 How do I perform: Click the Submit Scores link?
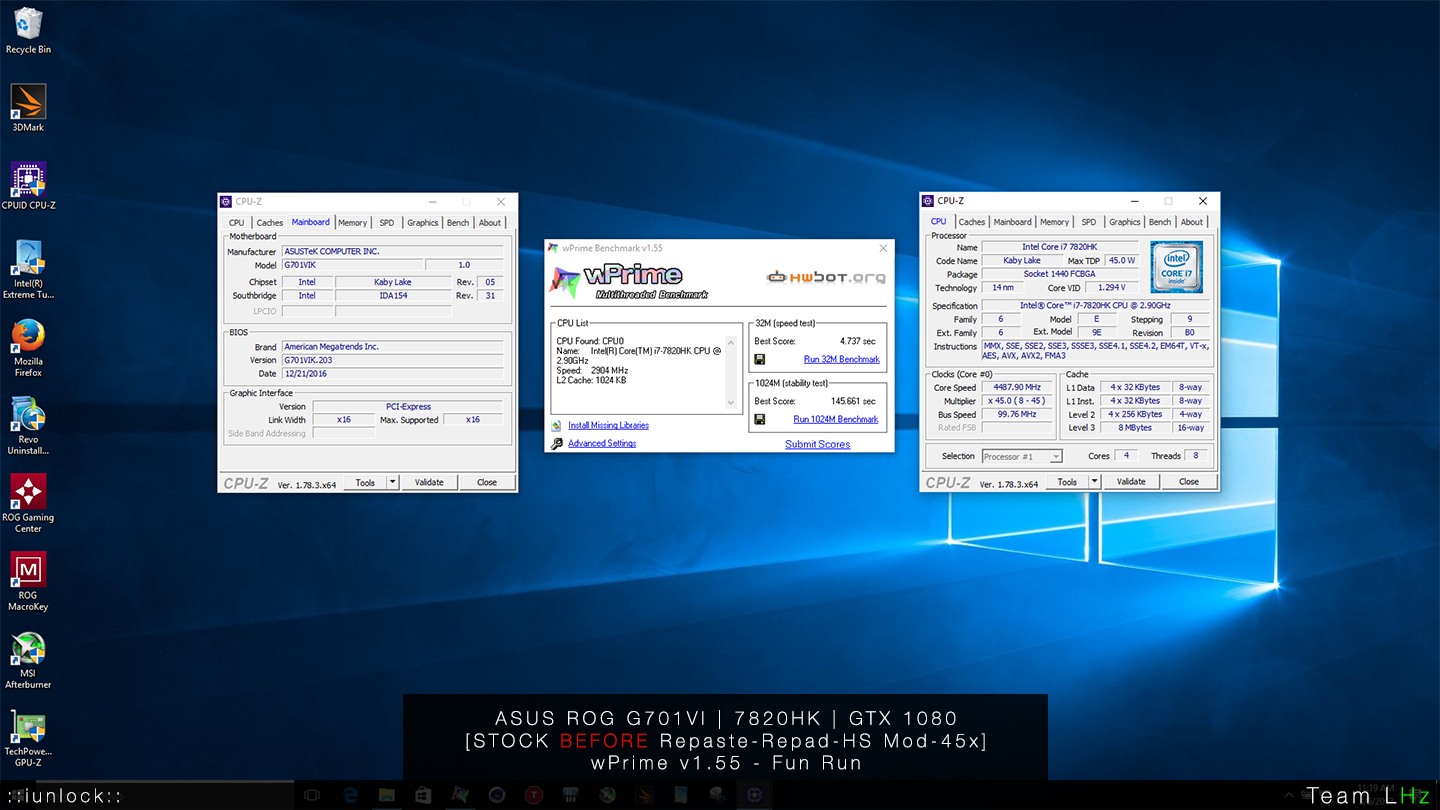tap(817, 444)
